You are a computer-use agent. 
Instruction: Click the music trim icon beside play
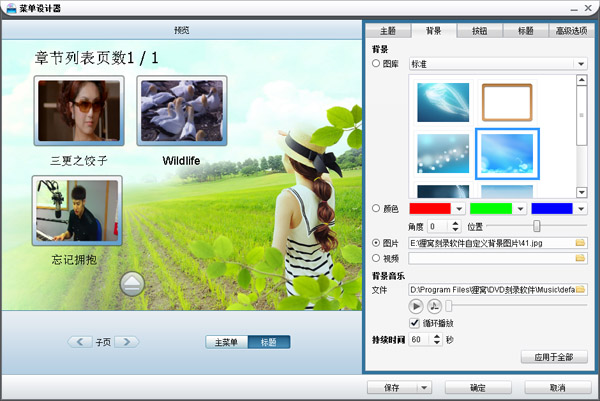point(435,306)
